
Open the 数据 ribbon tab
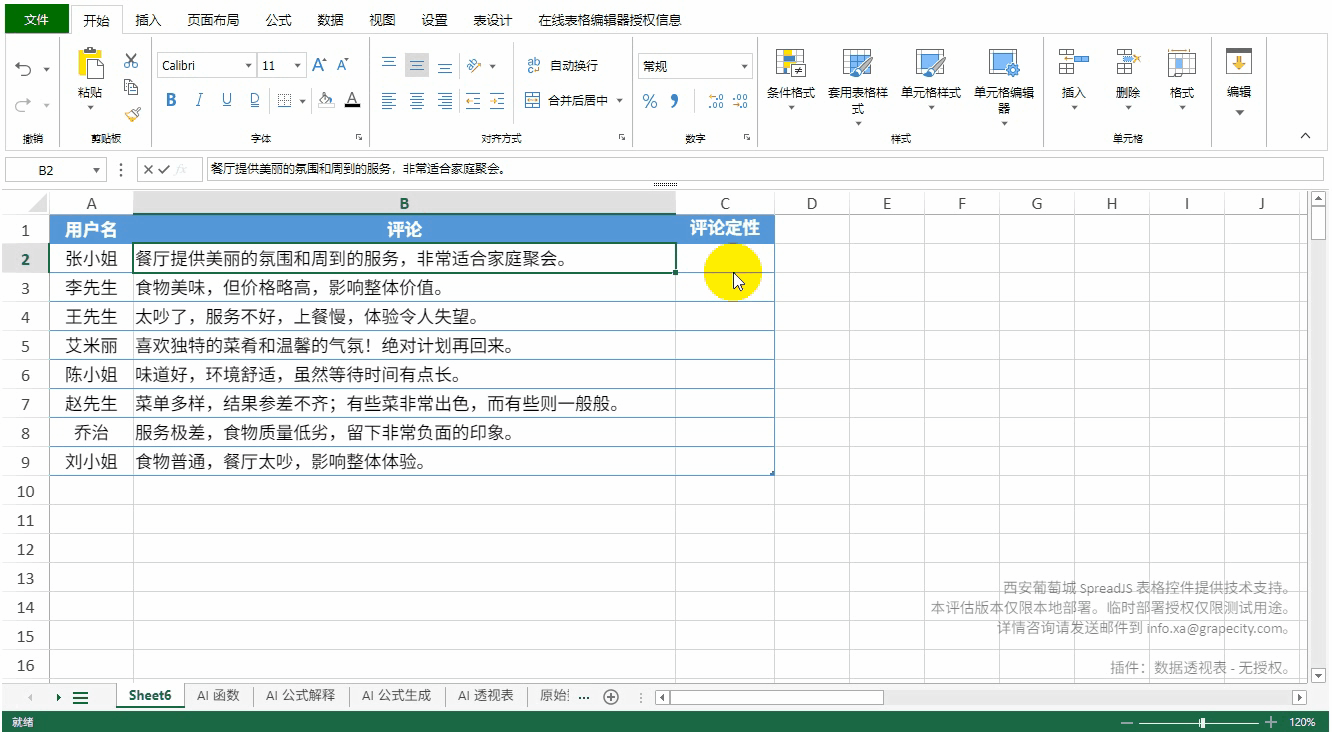(330, 20)
